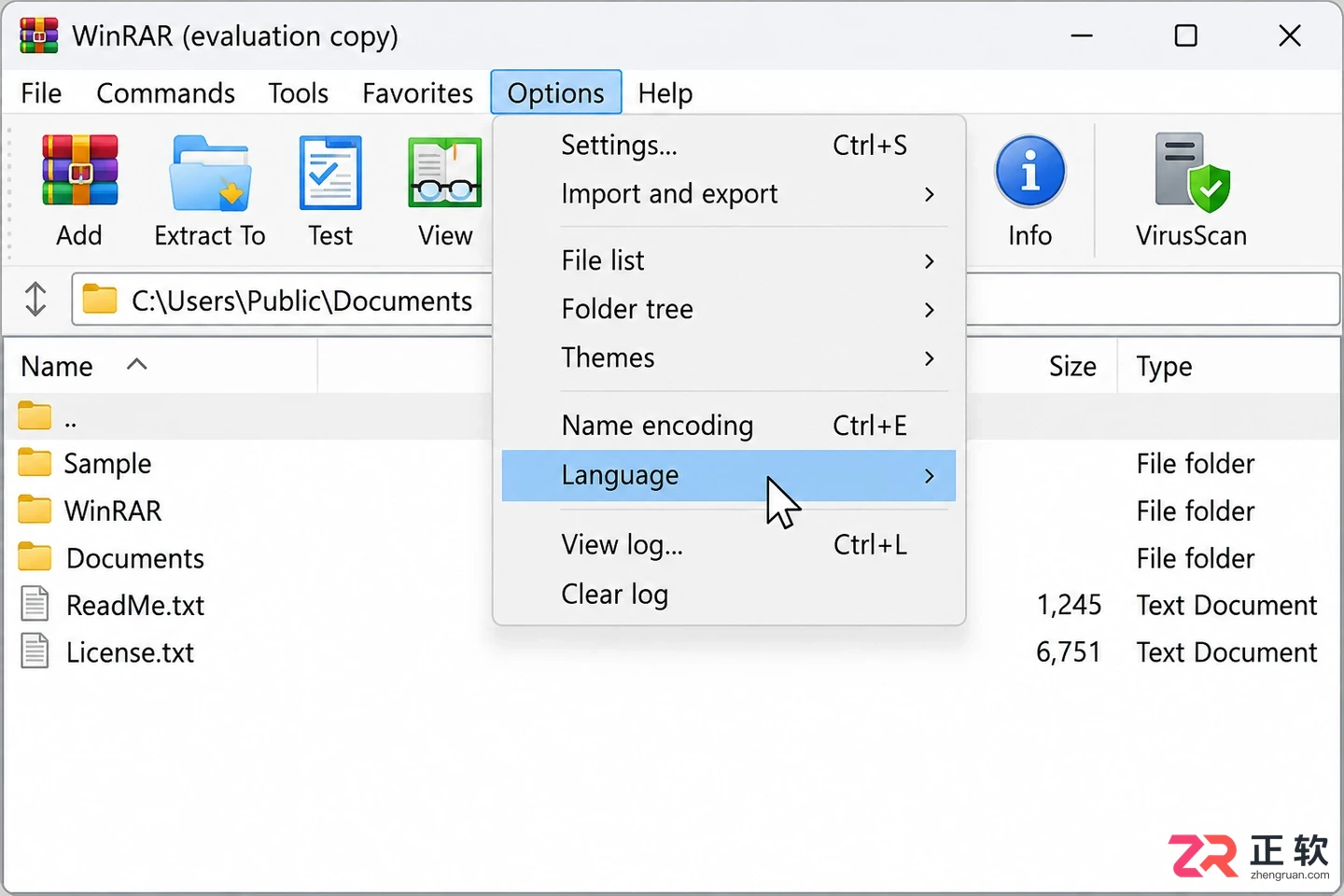Click the up-one-level arrow icon
The height and width of the screenshot is (896, 1344).
[x=35, y=300]
